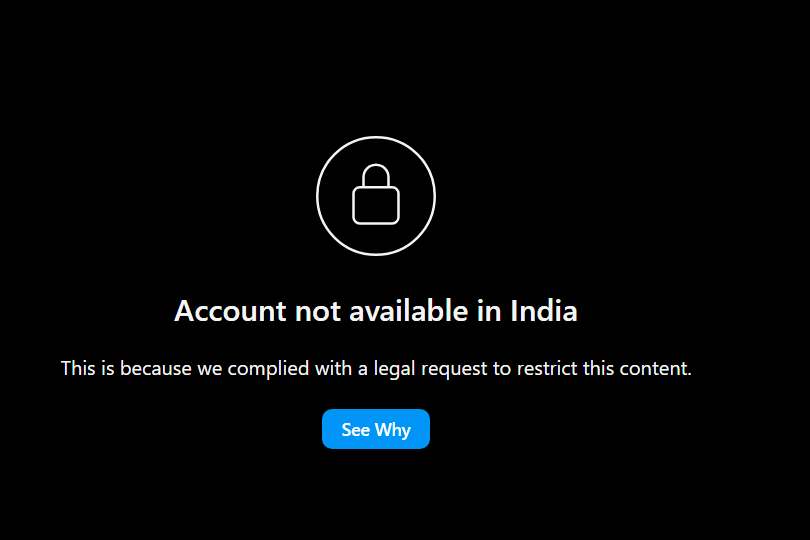Viewport: 810px width, 540px height.
Task: Click the padlock icon
Action: tap(376, 194)
